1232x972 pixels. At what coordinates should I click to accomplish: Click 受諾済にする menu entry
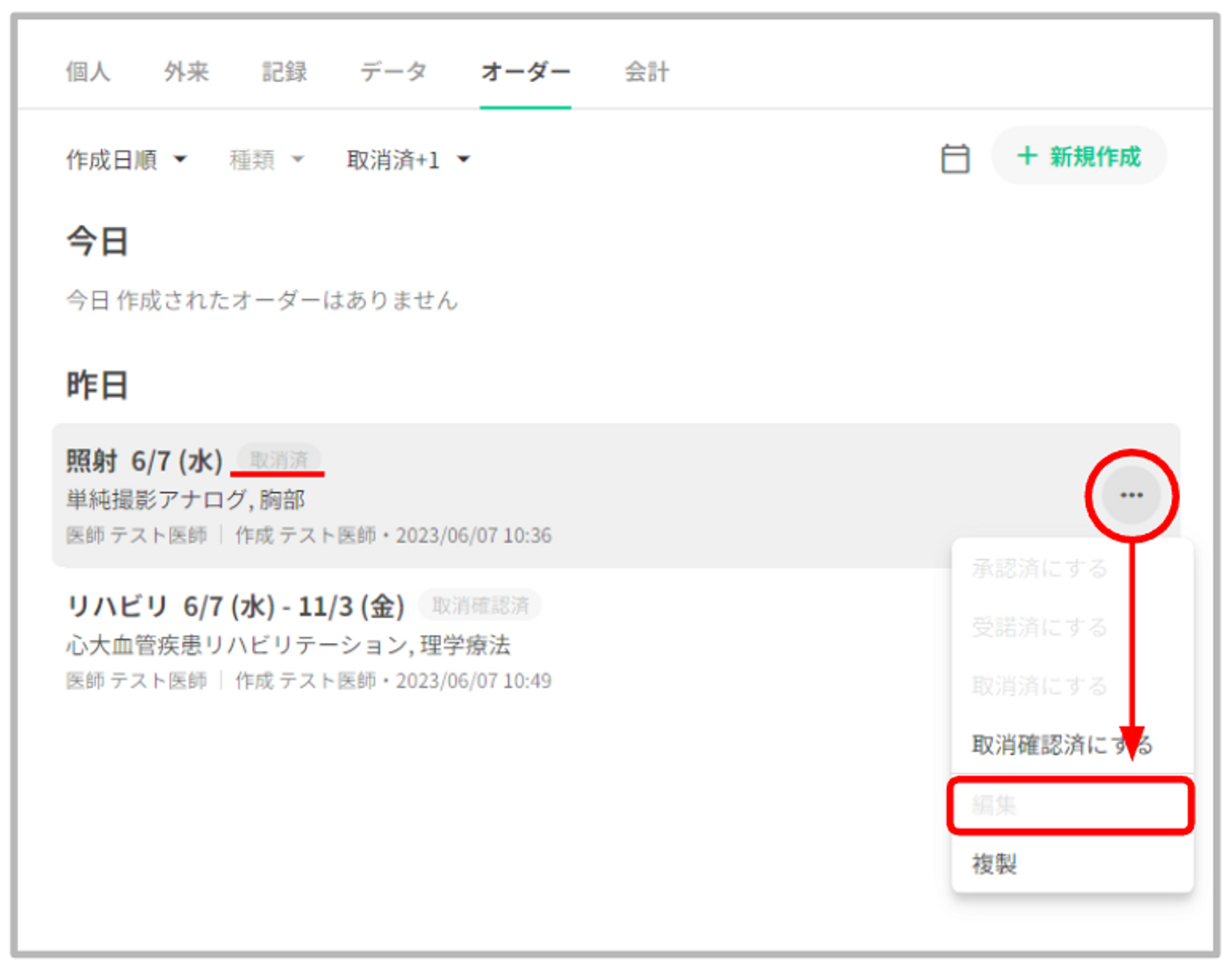pos(1040,627)
